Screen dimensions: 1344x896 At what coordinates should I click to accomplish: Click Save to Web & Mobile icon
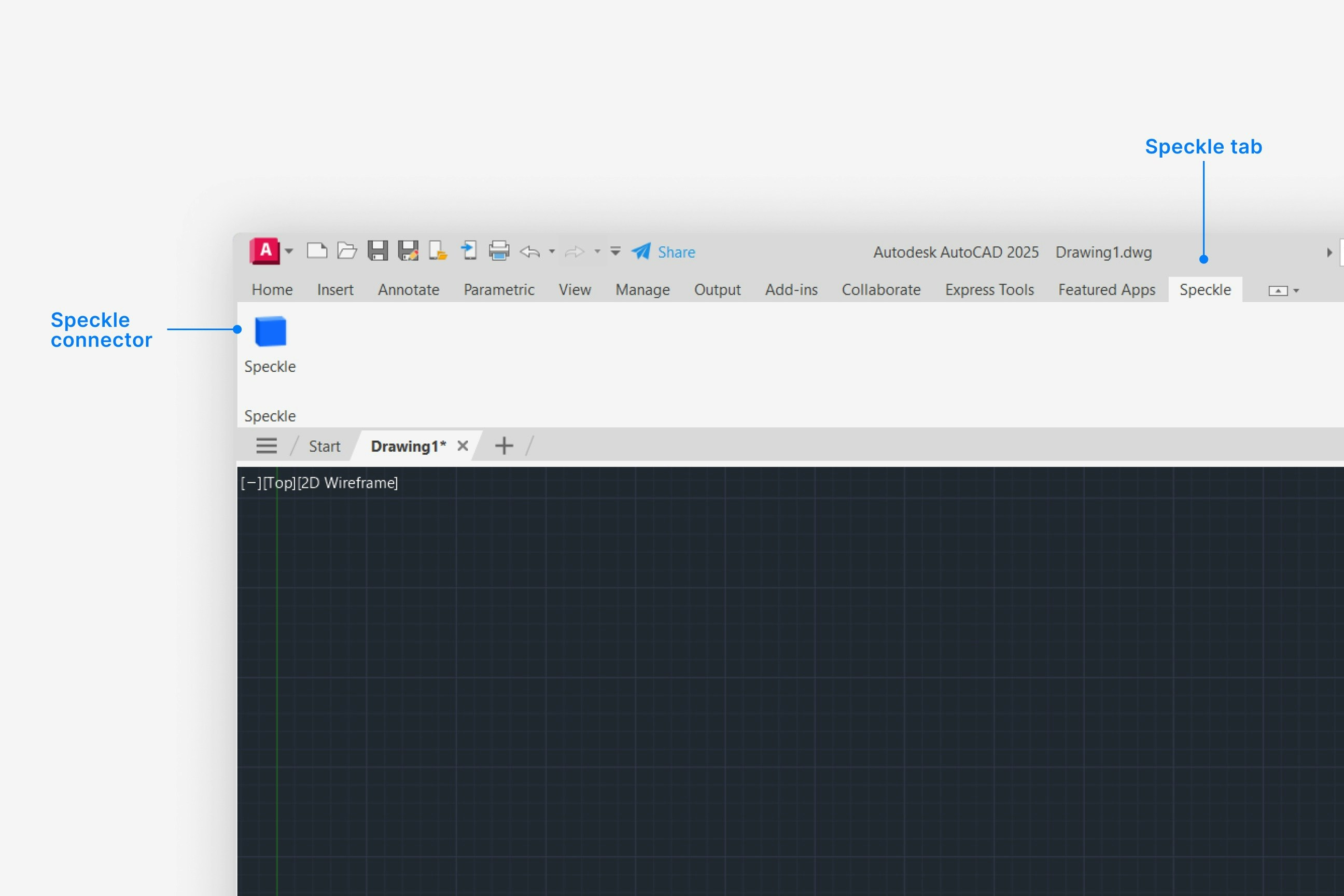click(469, 251)
